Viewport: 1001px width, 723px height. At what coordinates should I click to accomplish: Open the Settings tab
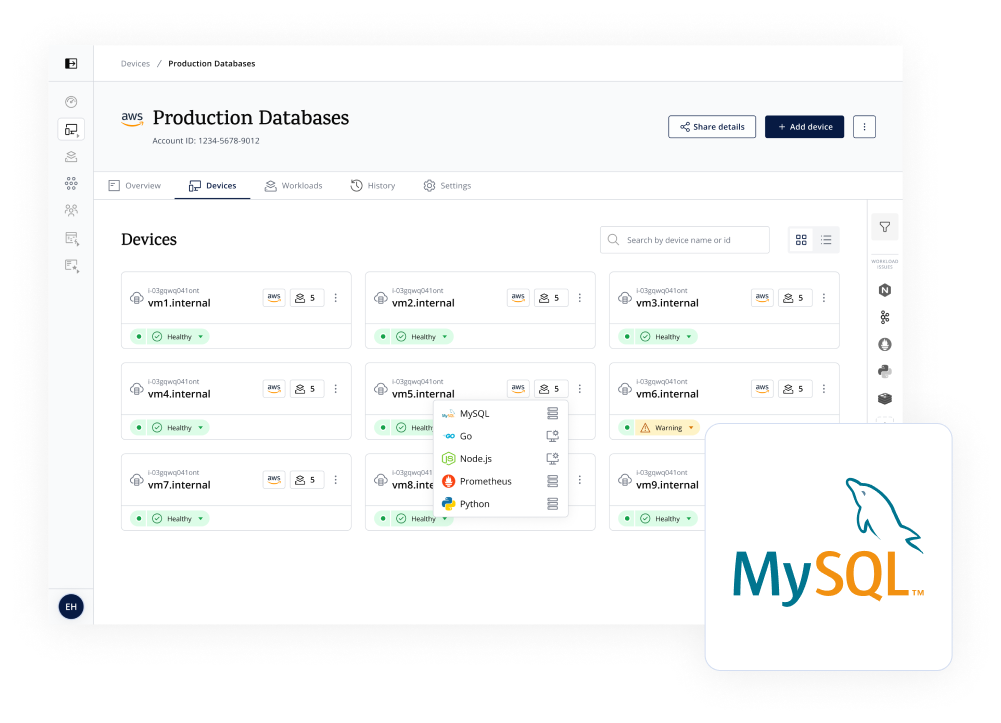tap(447, 186)
